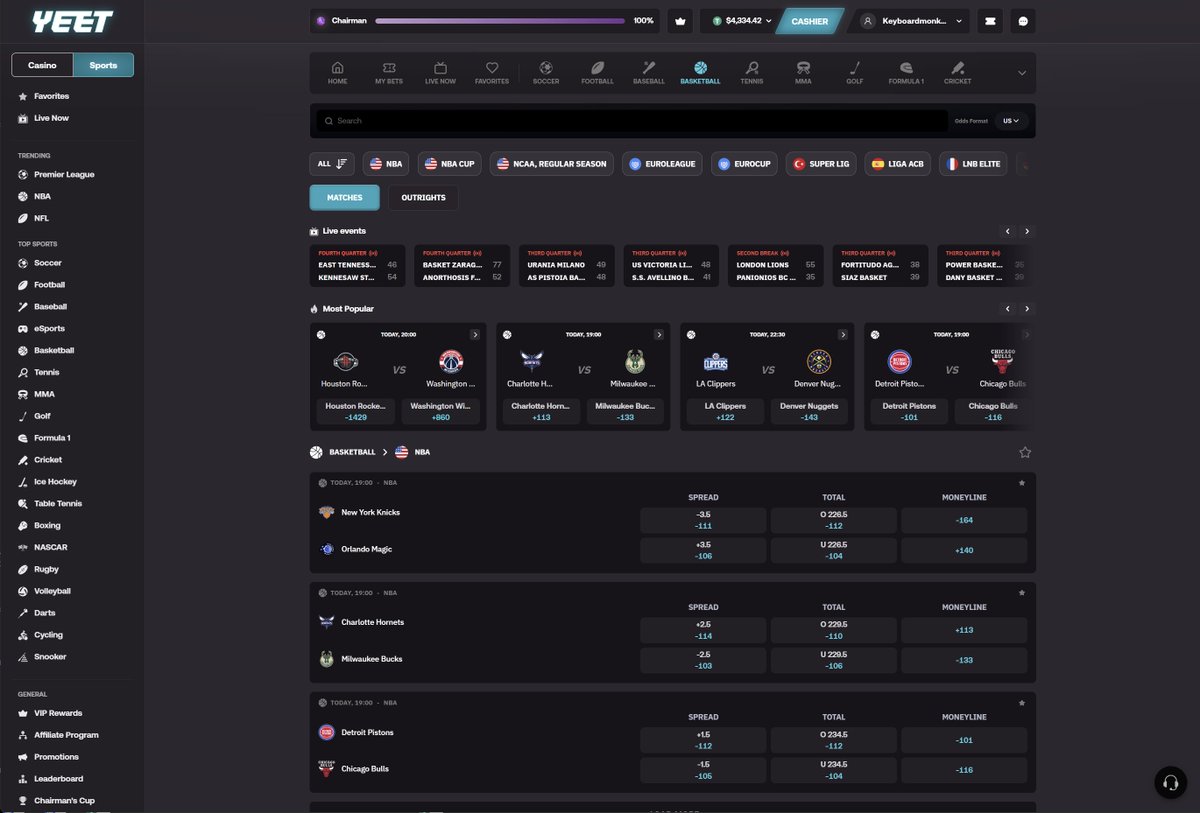The height and width of the screenshot is (813, 1200).
Task: Open the Cashier button
Action: coord(809,20)
